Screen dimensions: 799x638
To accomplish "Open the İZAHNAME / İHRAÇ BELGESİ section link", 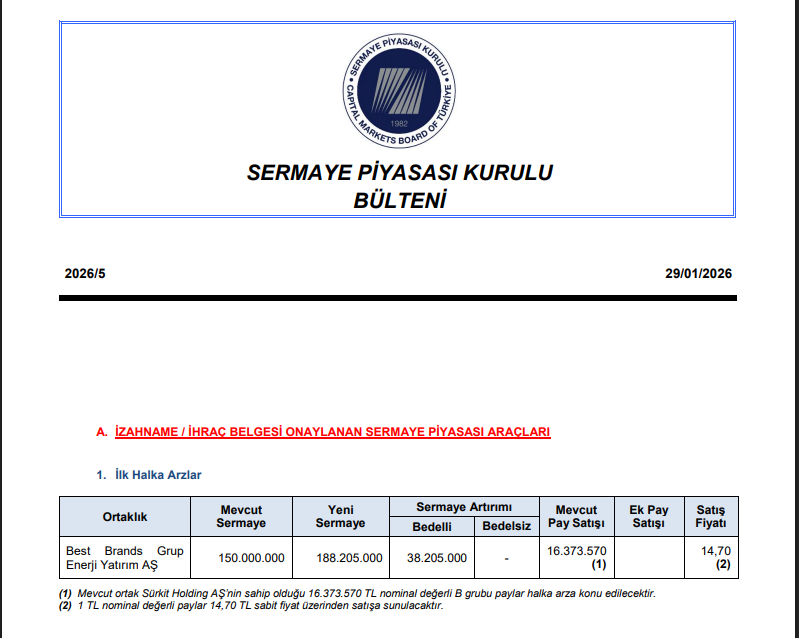I will pos(332,432).
